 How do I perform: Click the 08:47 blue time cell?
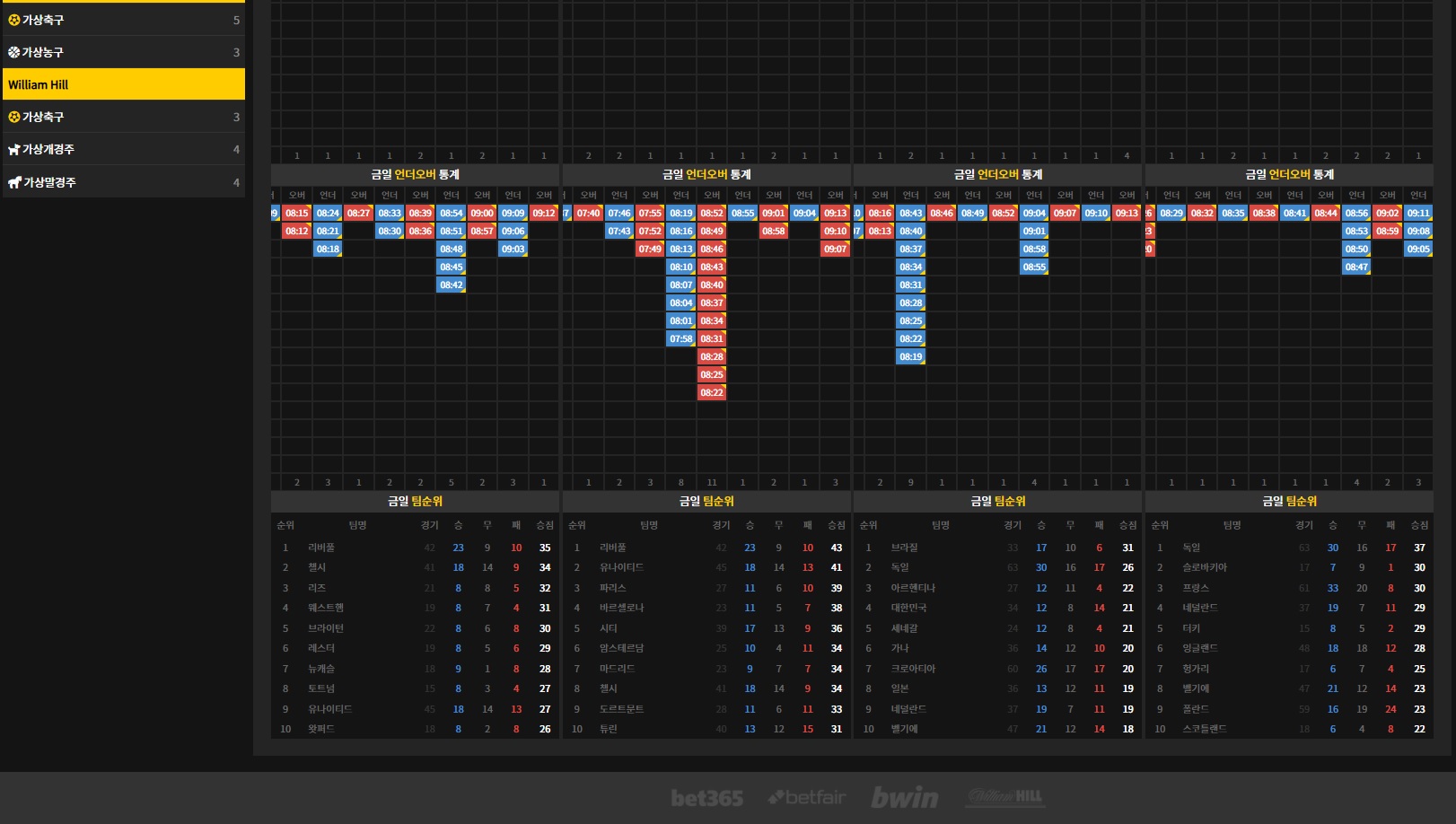(1356, 267)
